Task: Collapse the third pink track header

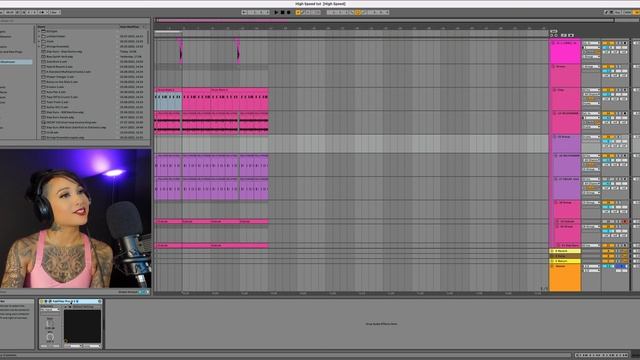Action: pos(555,90)
